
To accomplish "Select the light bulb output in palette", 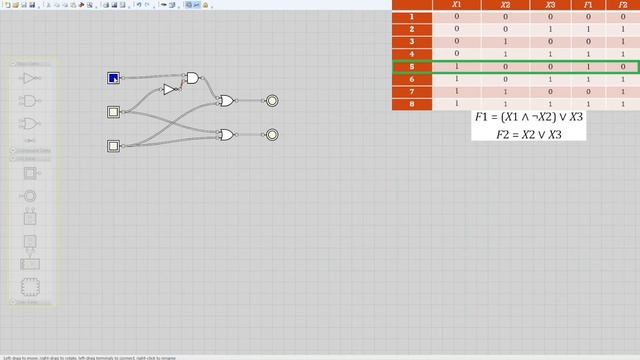I will click(29, 196).
